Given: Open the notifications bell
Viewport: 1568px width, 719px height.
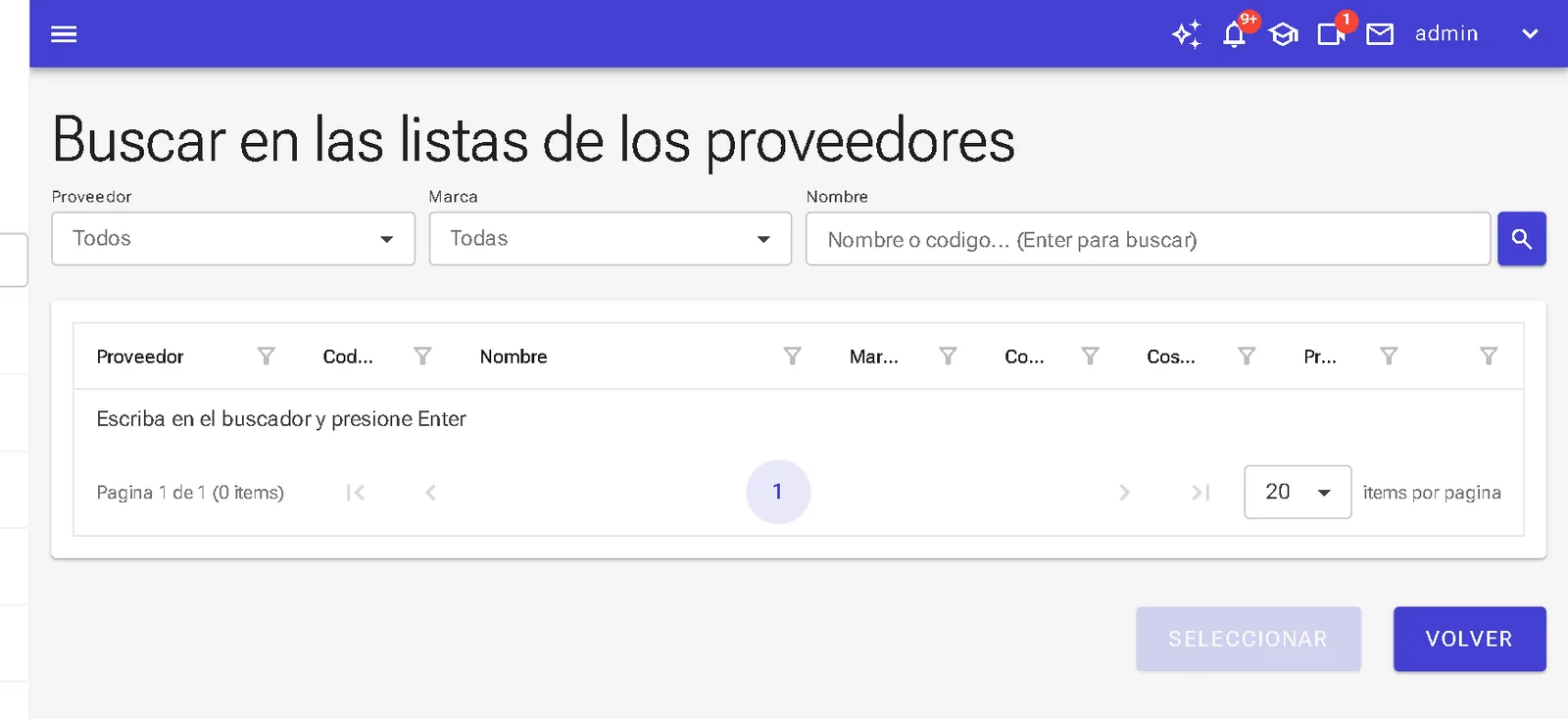Looking at the screenshot, I should [x=1235, y=34].
